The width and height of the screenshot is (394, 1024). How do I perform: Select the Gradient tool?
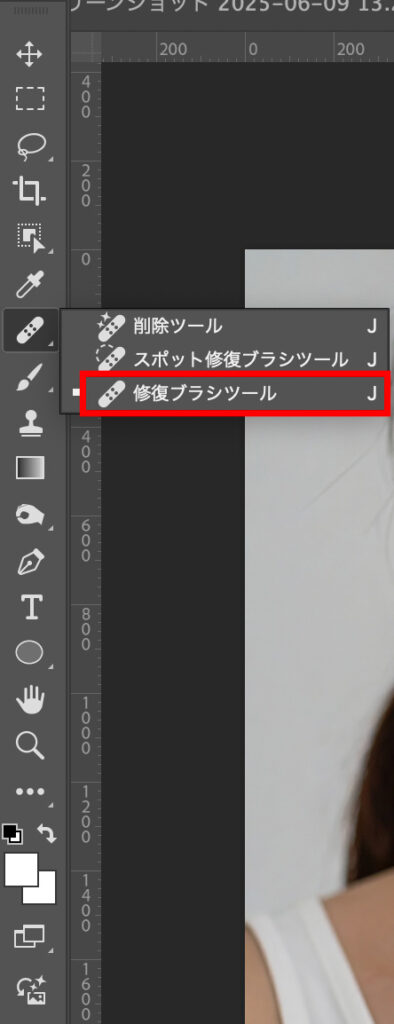click(x=30, y=468)
